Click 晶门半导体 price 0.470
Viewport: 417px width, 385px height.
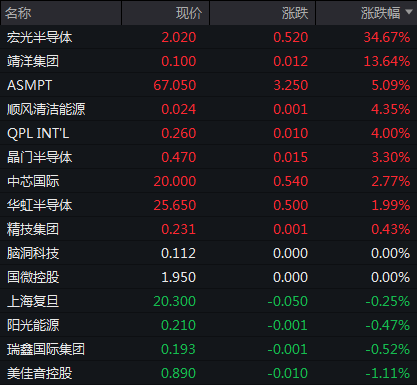pyautogui.click(x=179, y=157)
